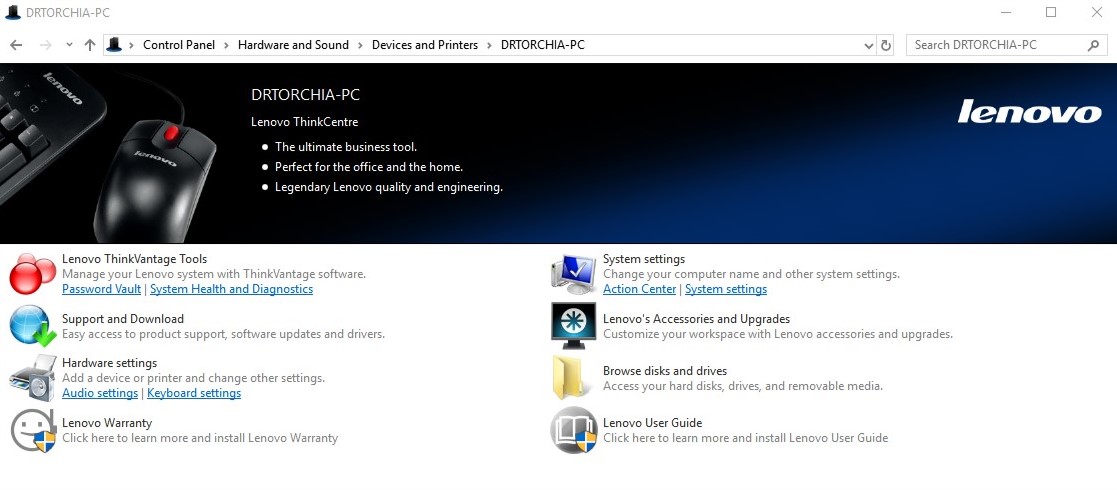Open the recent locations dropdown arrow

coord(69,45)
